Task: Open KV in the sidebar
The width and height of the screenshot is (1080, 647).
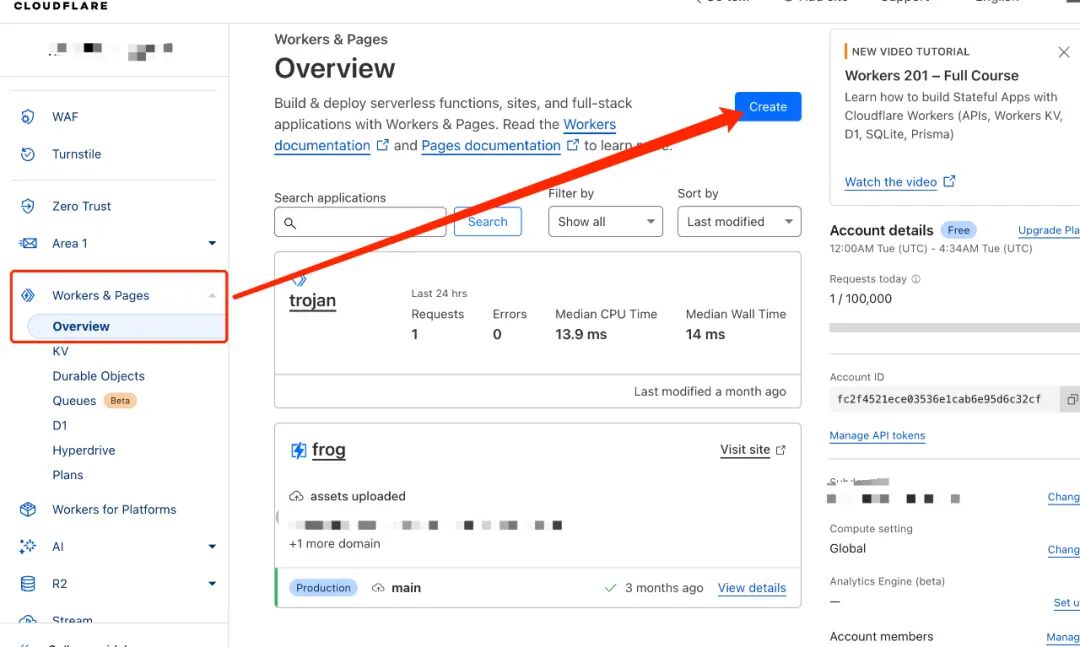Action: (x=61, y=351)
